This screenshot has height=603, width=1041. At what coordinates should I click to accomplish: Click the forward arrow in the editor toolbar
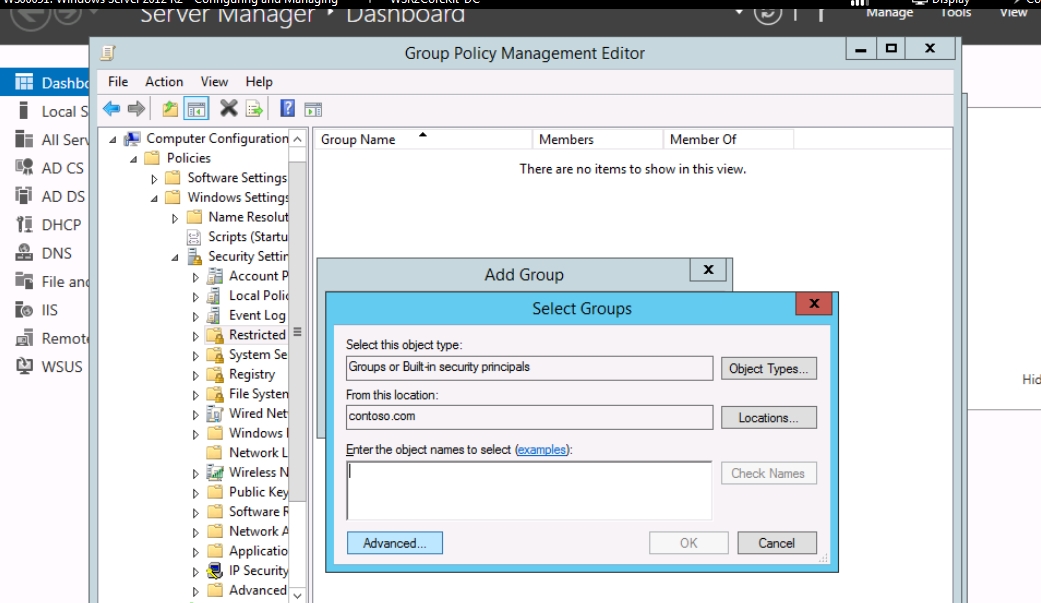coord(136,109)
